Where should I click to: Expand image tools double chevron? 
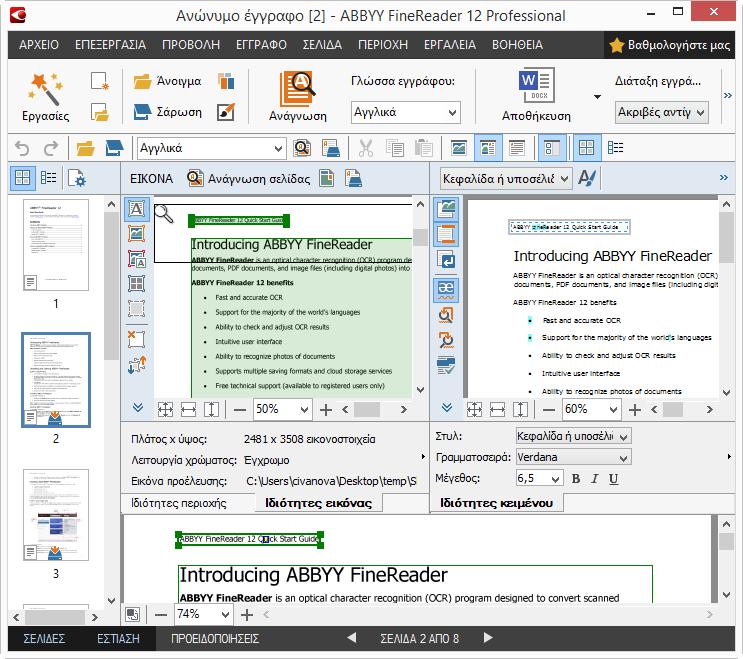click(138, 408)
